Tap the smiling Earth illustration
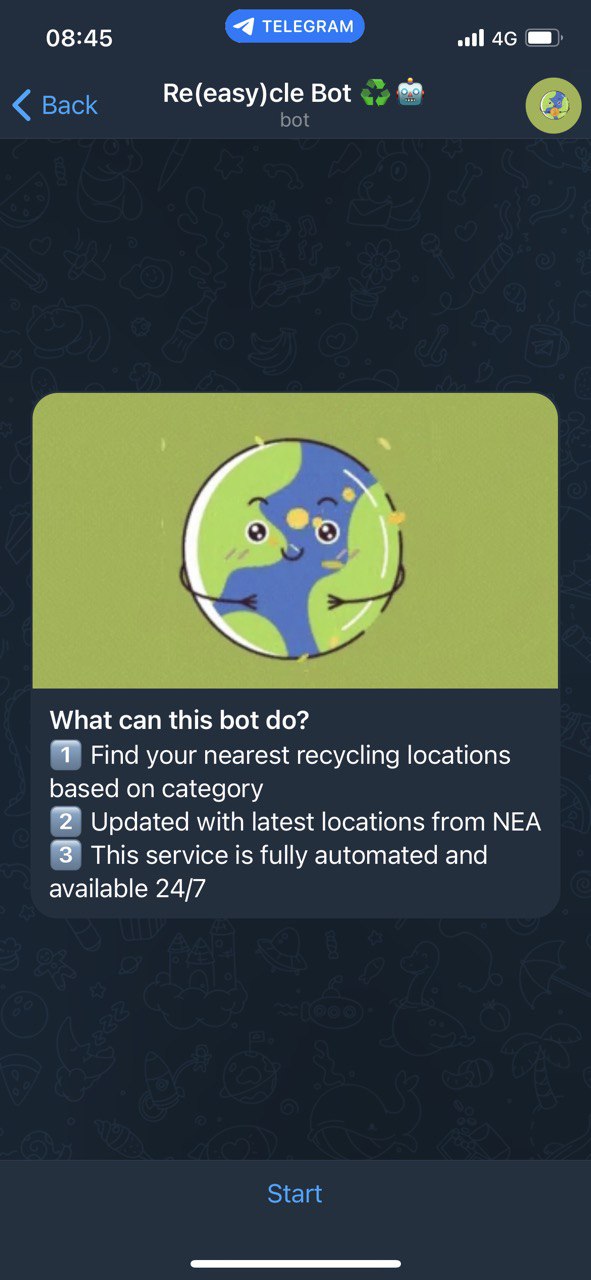This screenshot has height=1280, width=591. [x=295, y=548]
